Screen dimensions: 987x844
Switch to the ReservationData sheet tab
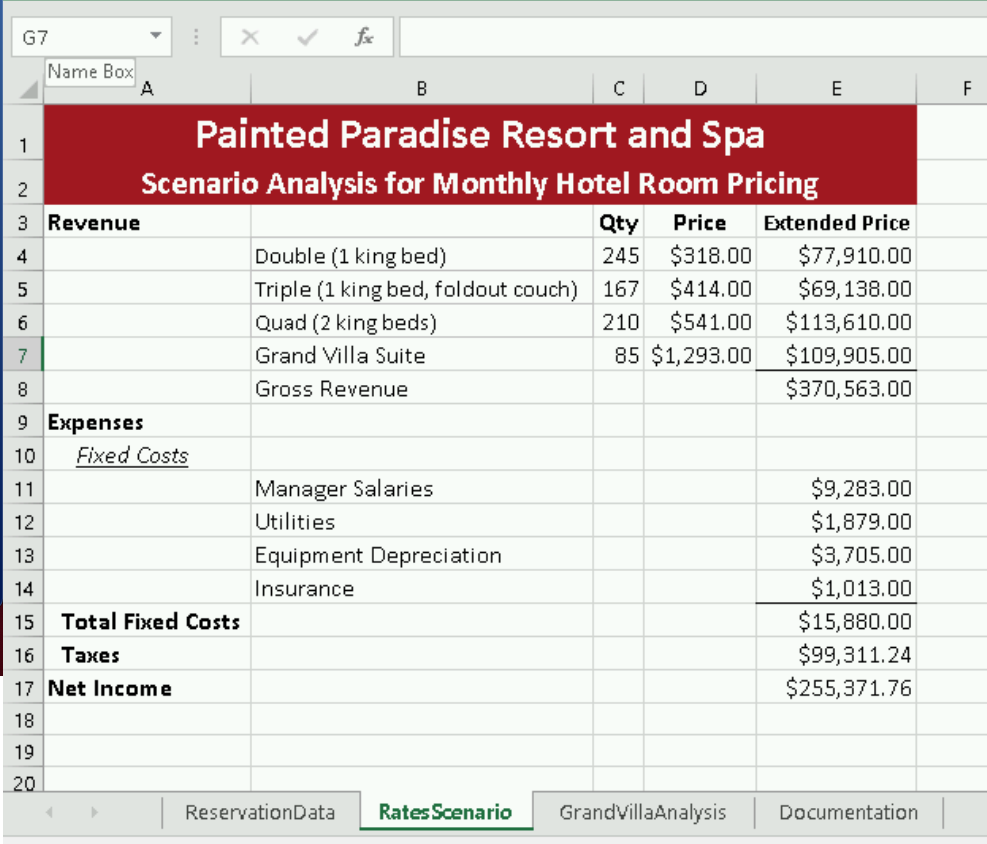tap(260, 812)
